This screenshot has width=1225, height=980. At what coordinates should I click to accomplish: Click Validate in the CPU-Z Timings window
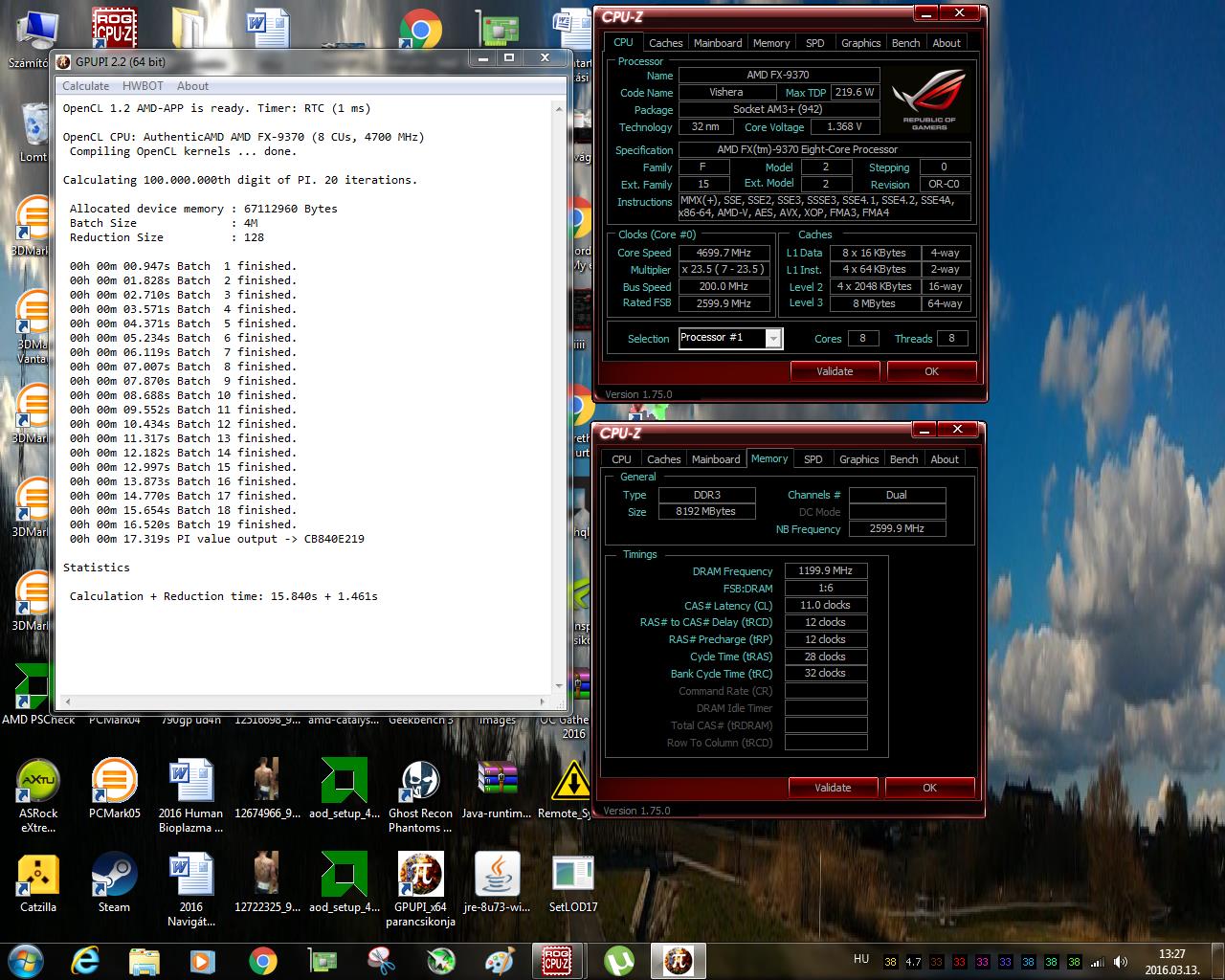coord(833,788)
